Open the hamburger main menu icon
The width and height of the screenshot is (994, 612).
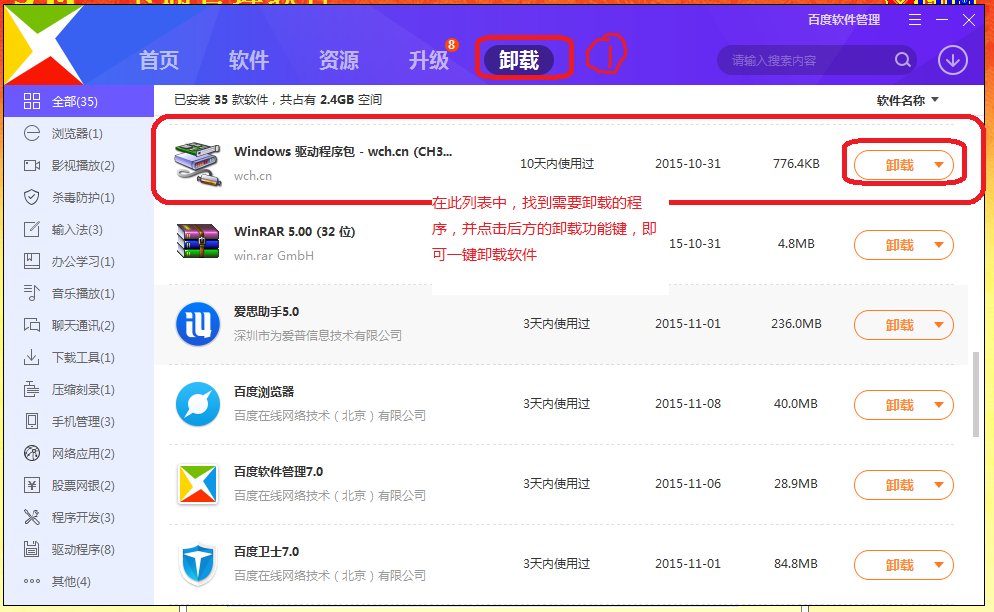(x=914, y=19)
